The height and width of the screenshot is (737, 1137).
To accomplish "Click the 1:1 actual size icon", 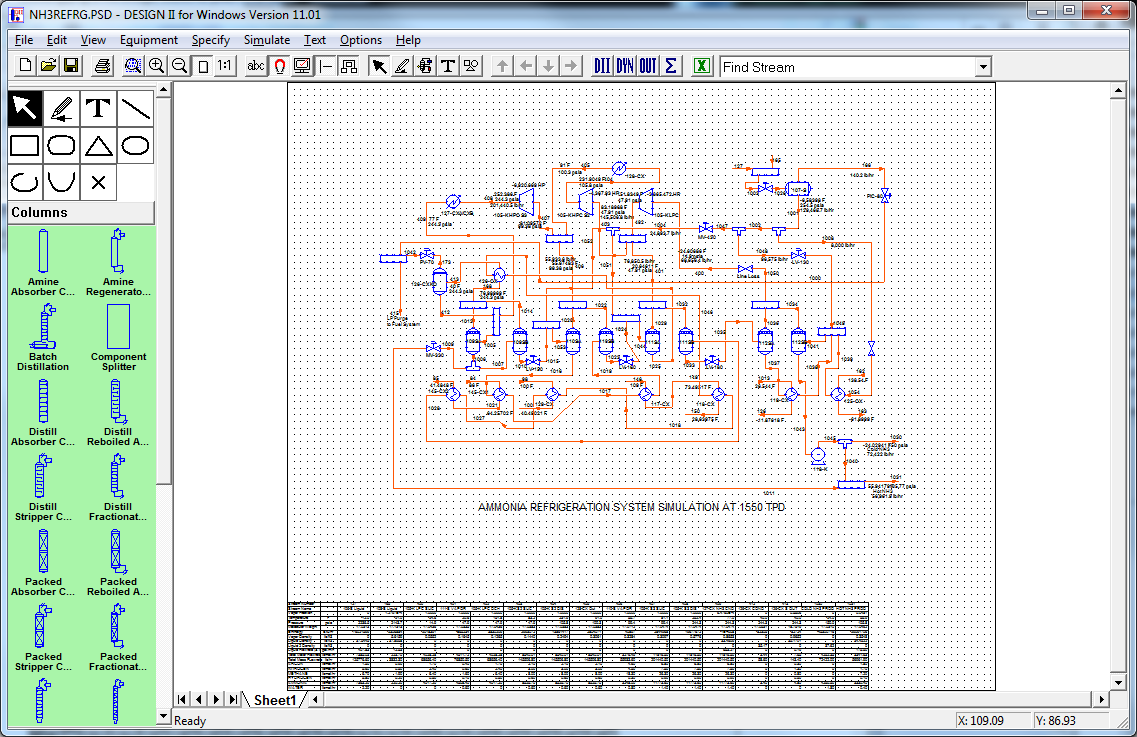I will [225, 66].
